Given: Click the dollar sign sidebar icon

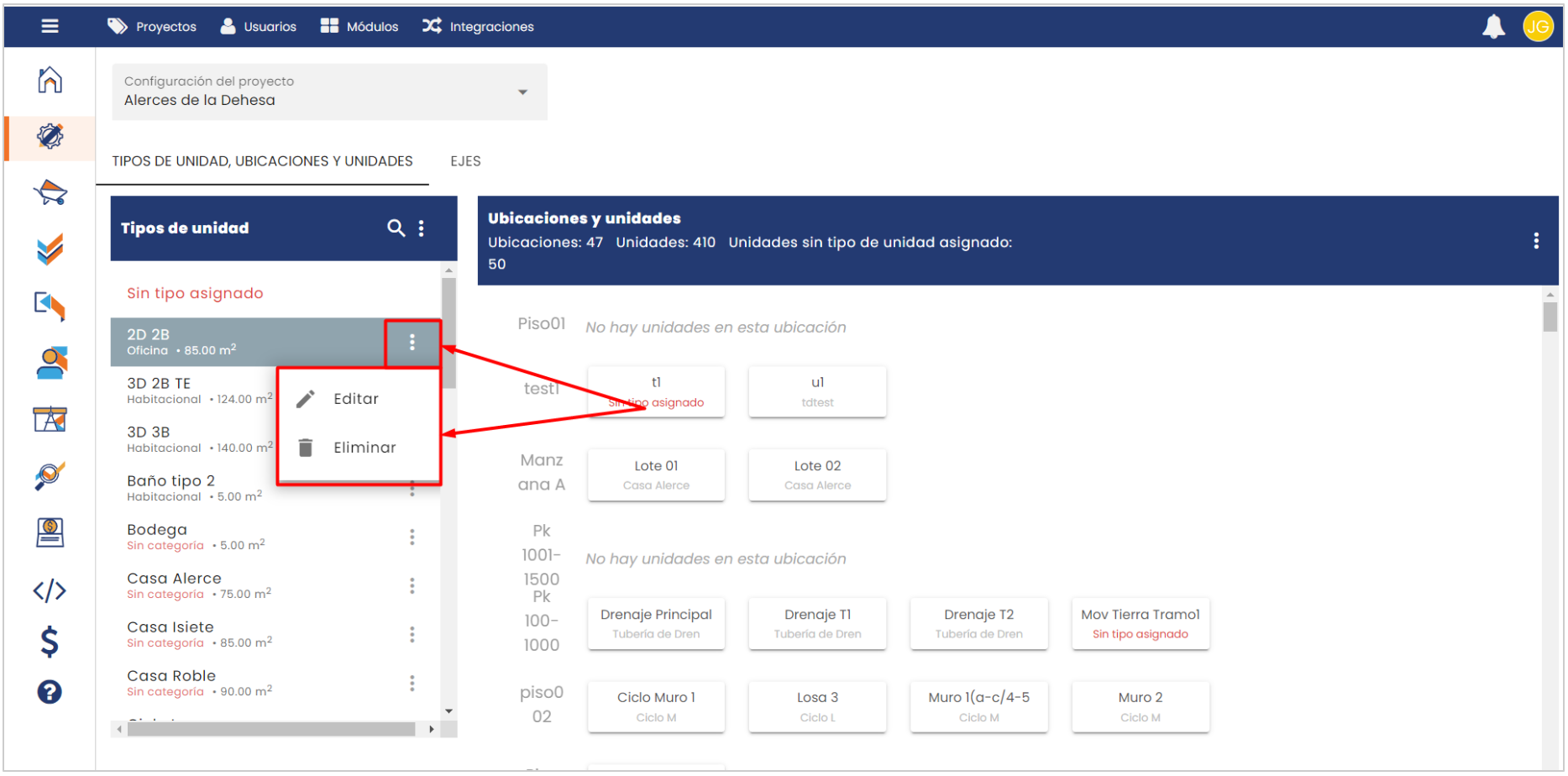Looking at the screenshot, I should tap(50, 642).
